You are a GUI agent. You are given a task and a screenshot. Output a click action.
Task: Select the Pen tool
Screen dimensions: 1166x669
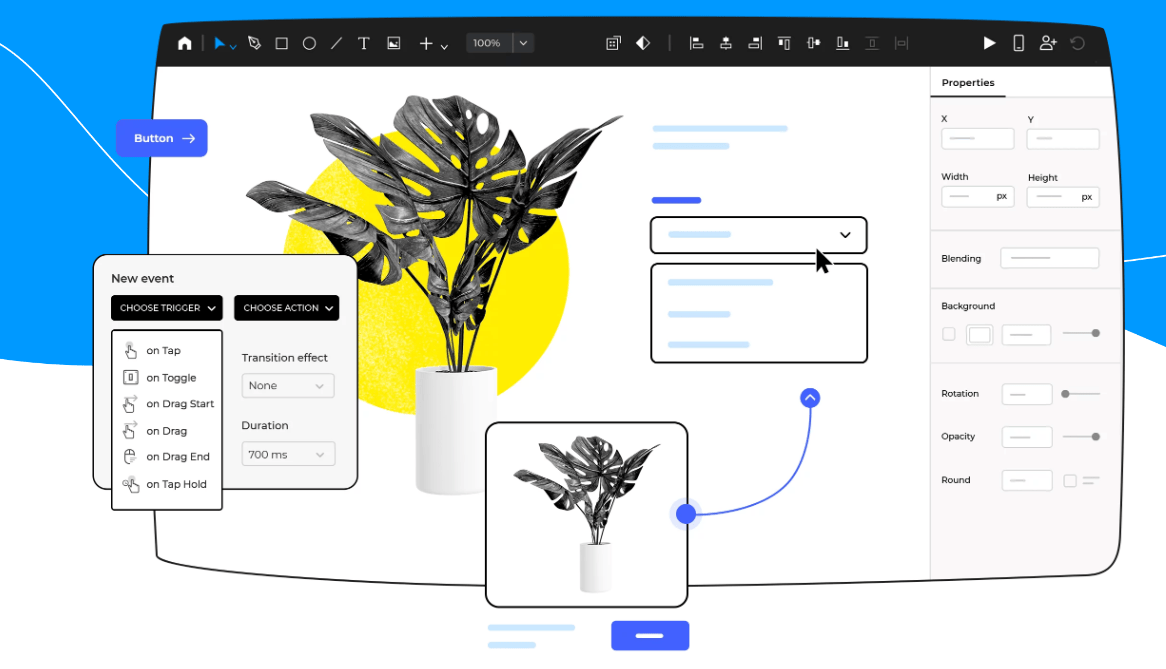(254, 43)
